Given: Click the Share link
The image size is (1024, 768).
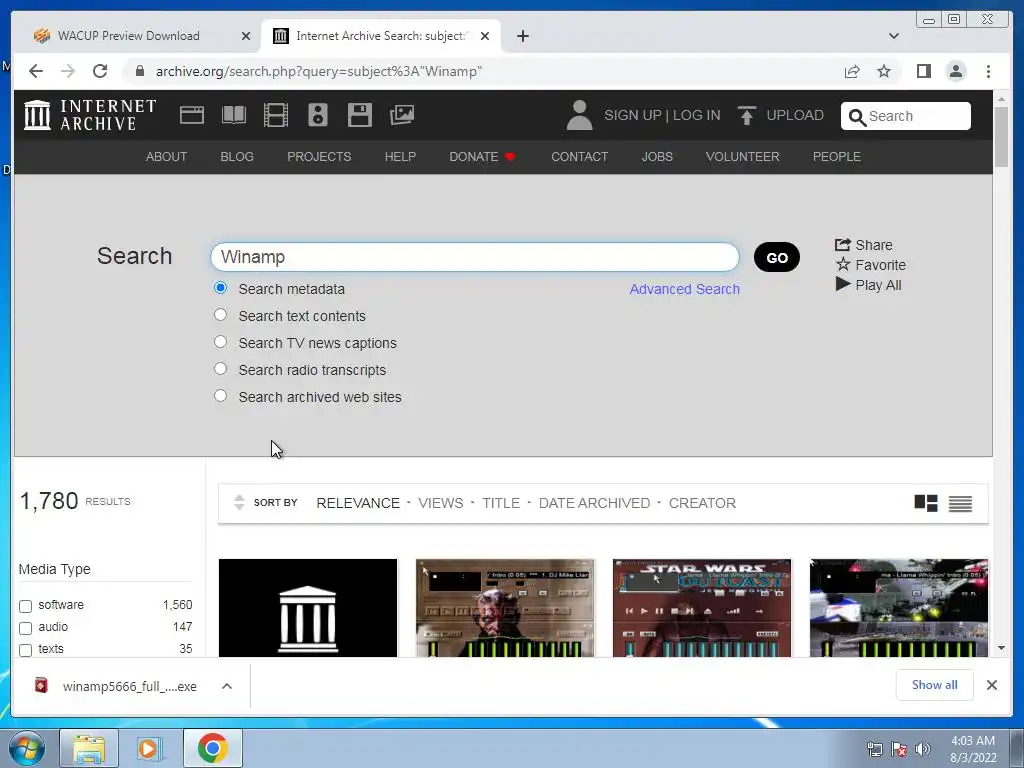Looking at the screenshot, I should tap(863, 245).
